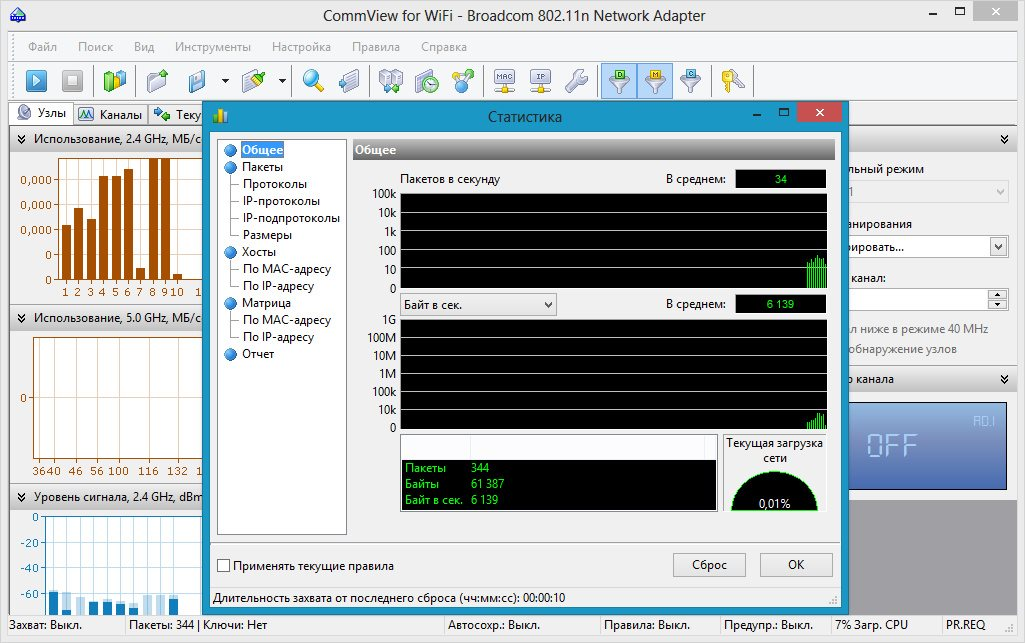
Task: Select the Отчет item in the tree
Action: click(257, 354)
